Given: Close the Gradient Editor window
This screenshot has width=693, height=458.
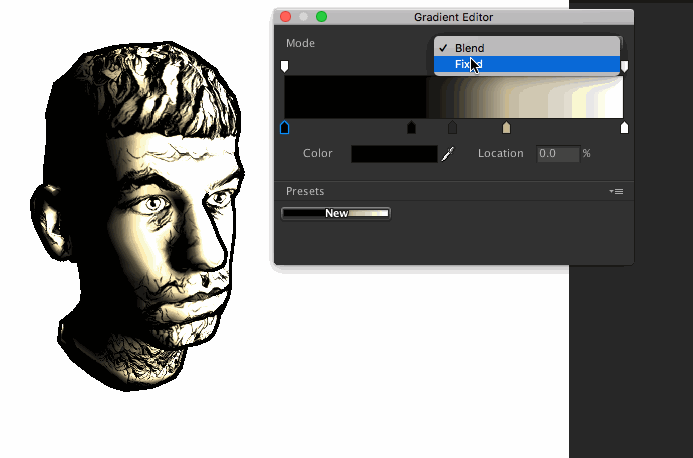Looking at the screenshot, I should pos(285,17).
